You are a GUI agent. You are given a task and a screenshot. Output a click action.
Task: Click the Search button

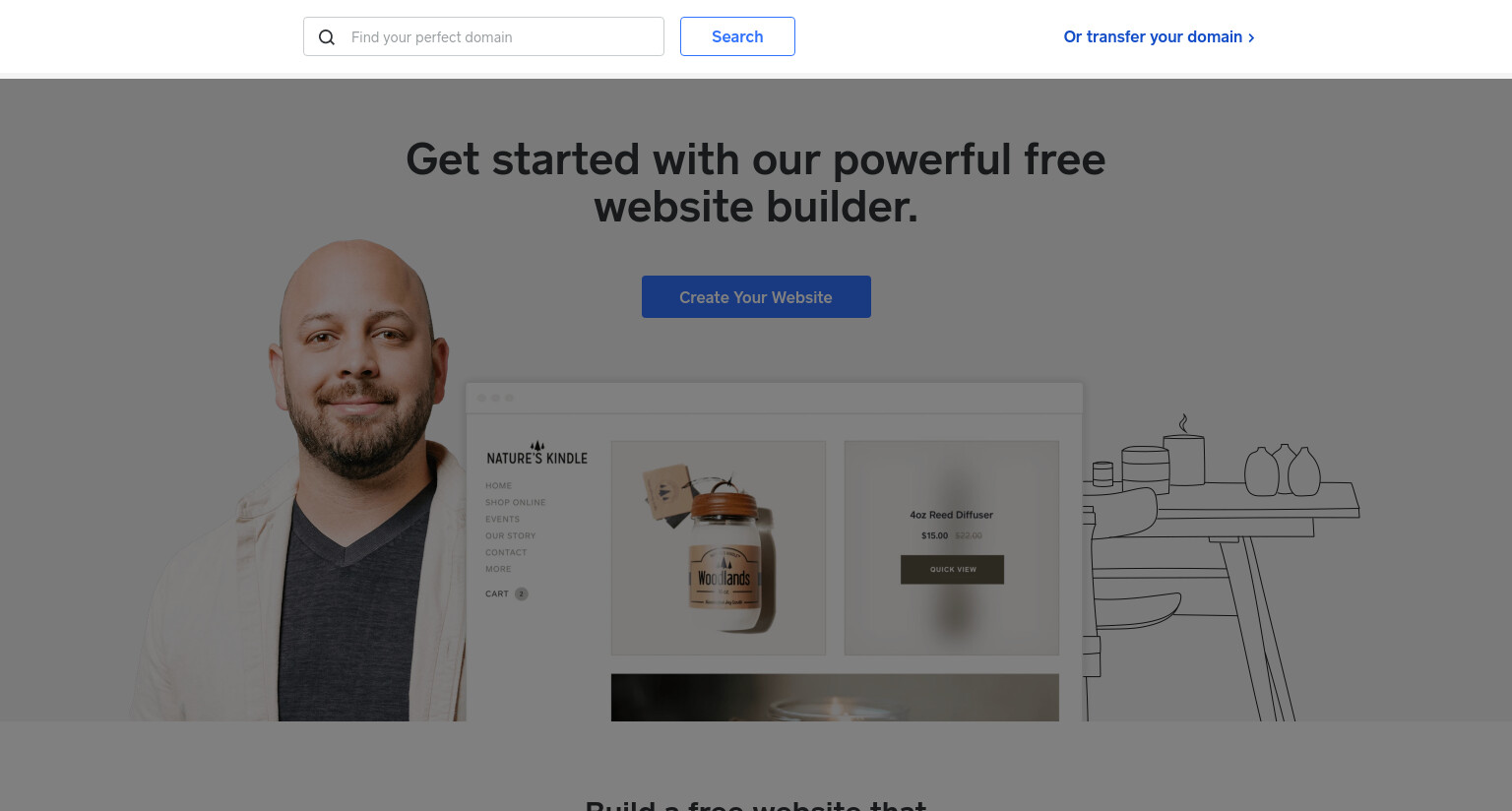click(x=737, y=36)
